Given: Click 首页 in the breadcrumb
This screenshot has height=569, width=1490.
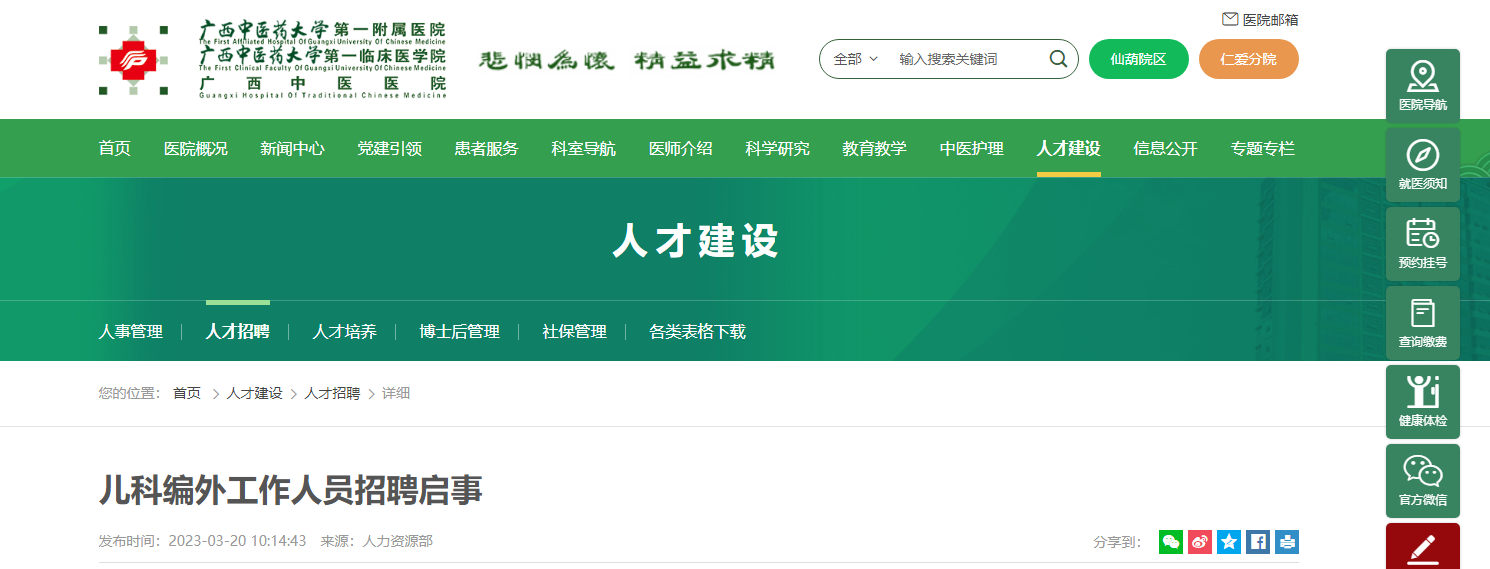Looking at the screenshot, I should point(187,393).
